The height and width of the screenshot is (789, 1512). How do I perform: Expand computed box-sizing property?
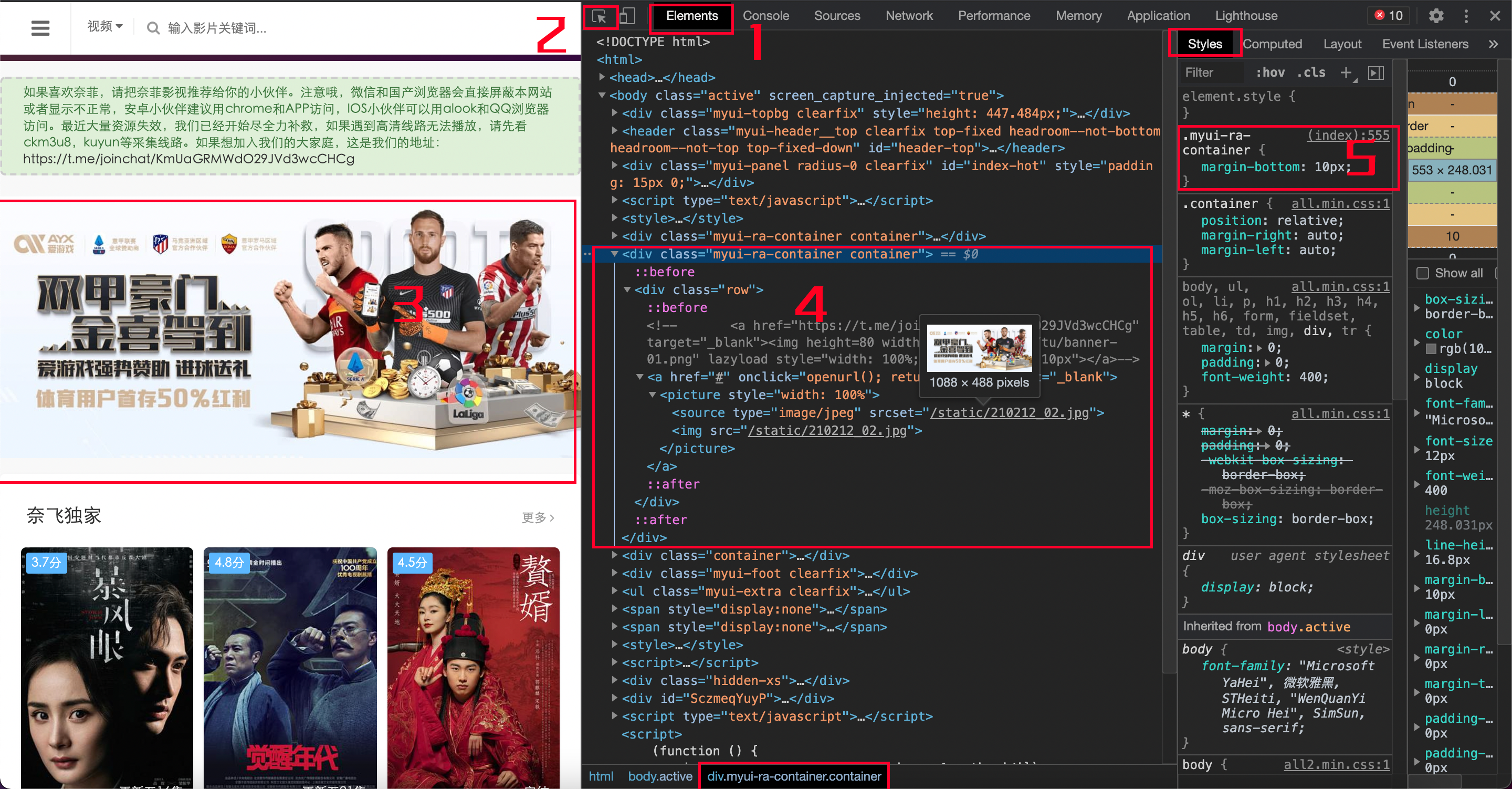pos(1417,307)
